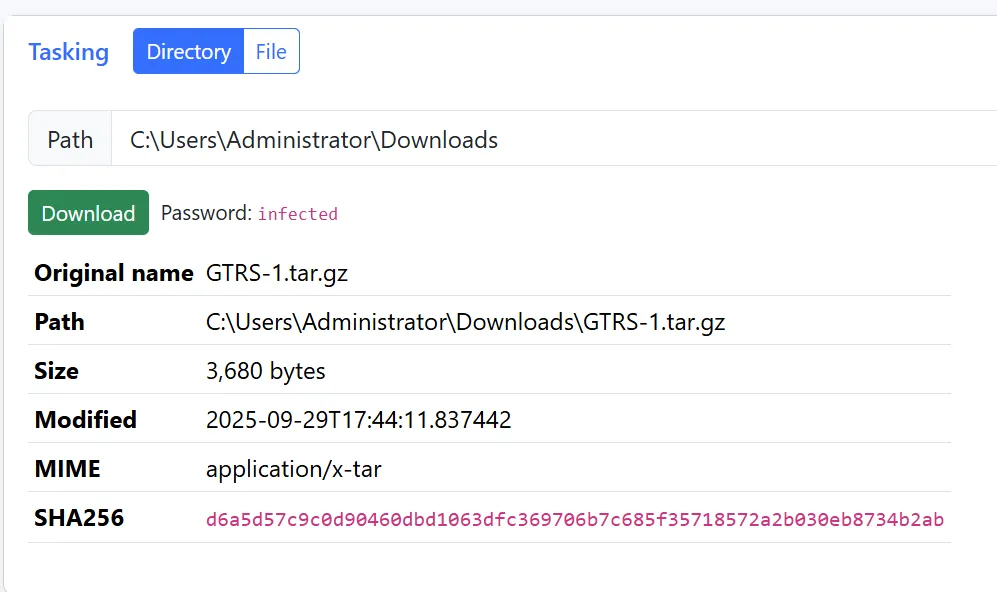Click the Tasking heading link

[x=68, y=52]
